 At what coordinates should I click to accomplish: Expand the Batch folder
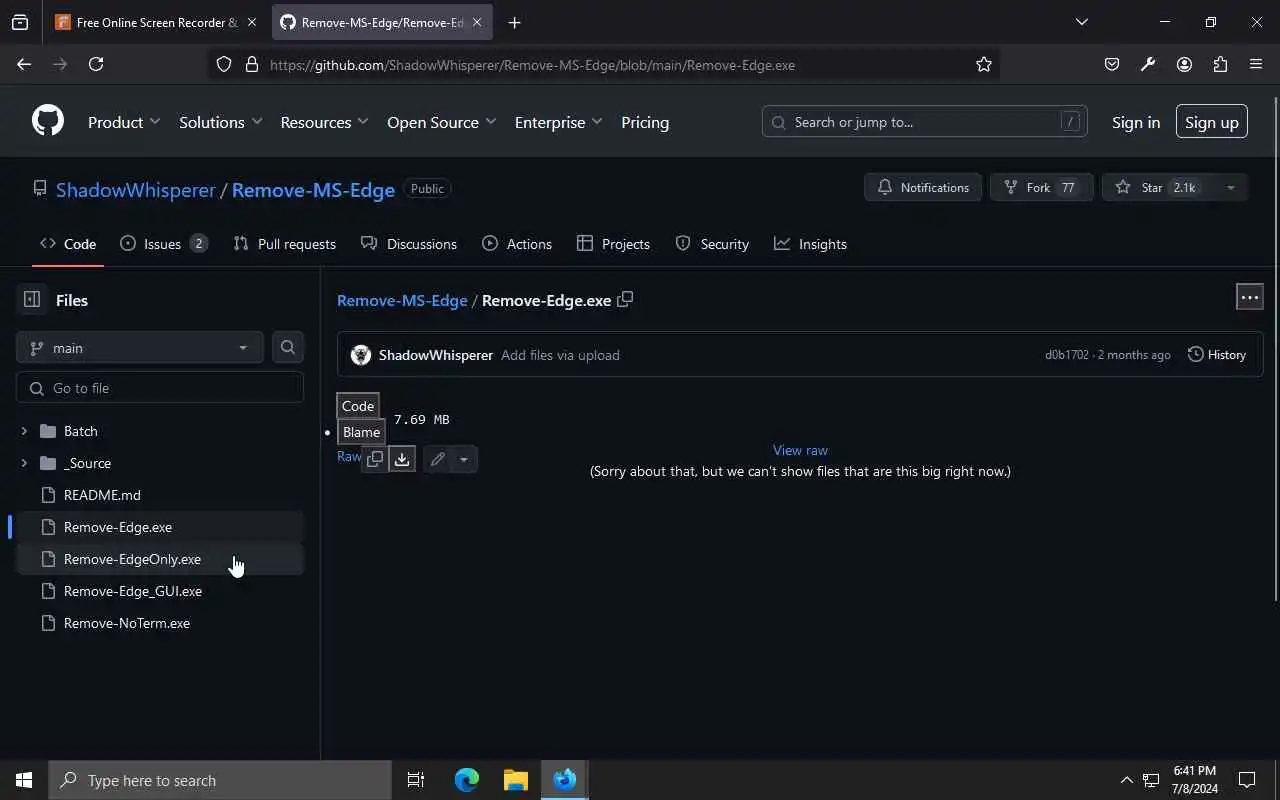(24, 431)
